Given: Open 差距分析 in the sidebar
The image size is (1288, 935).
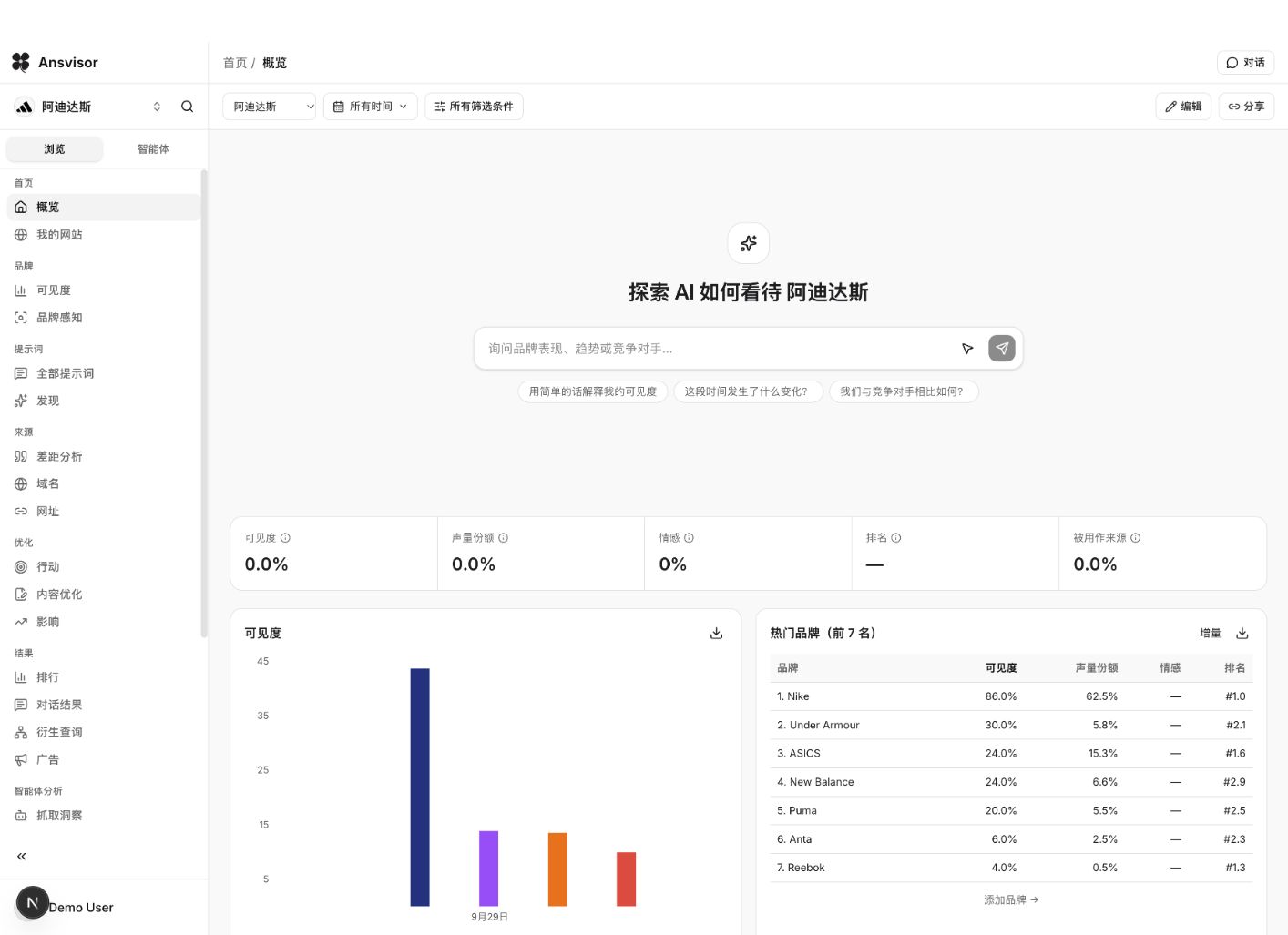Looking at the screenshot, I should pyautogui.click(x=104, y=456).
